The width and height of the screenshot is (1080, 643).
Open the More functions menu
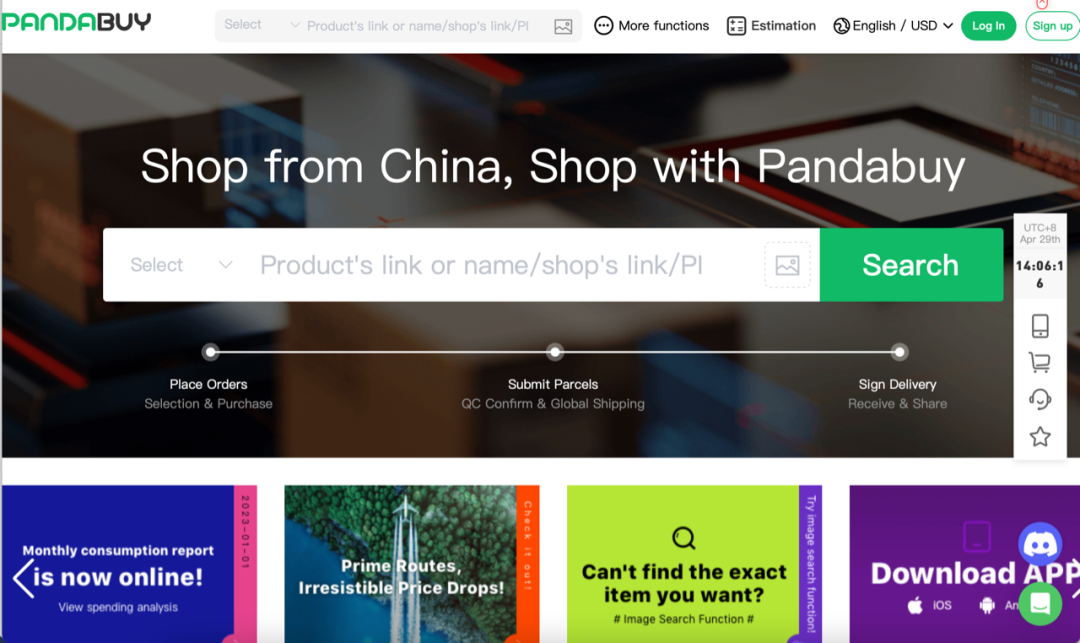tap(652, 26)
